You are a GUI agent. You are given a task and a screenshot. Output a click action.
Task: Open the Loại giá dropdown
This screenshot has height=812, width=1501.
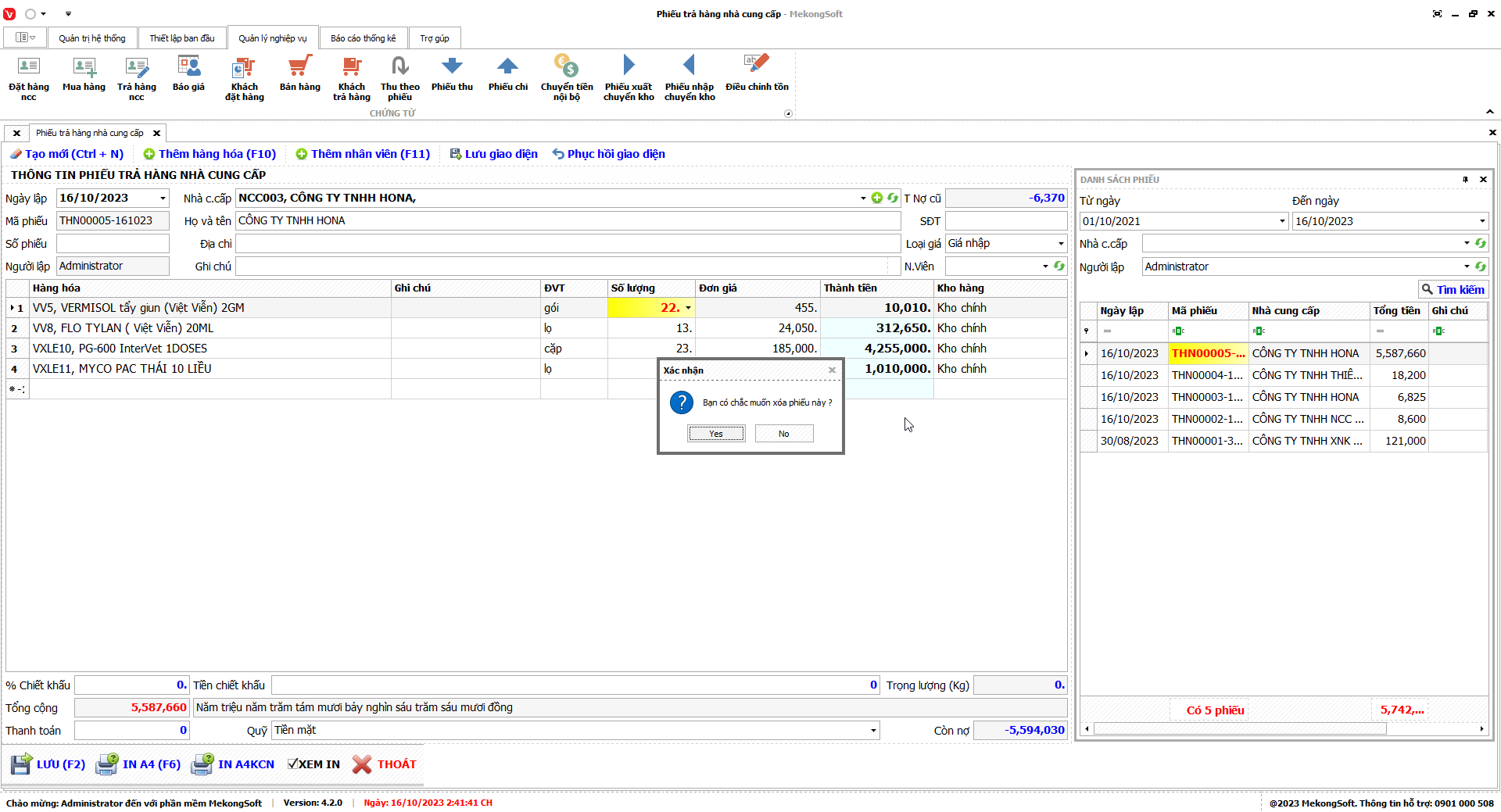(1060, 244)
